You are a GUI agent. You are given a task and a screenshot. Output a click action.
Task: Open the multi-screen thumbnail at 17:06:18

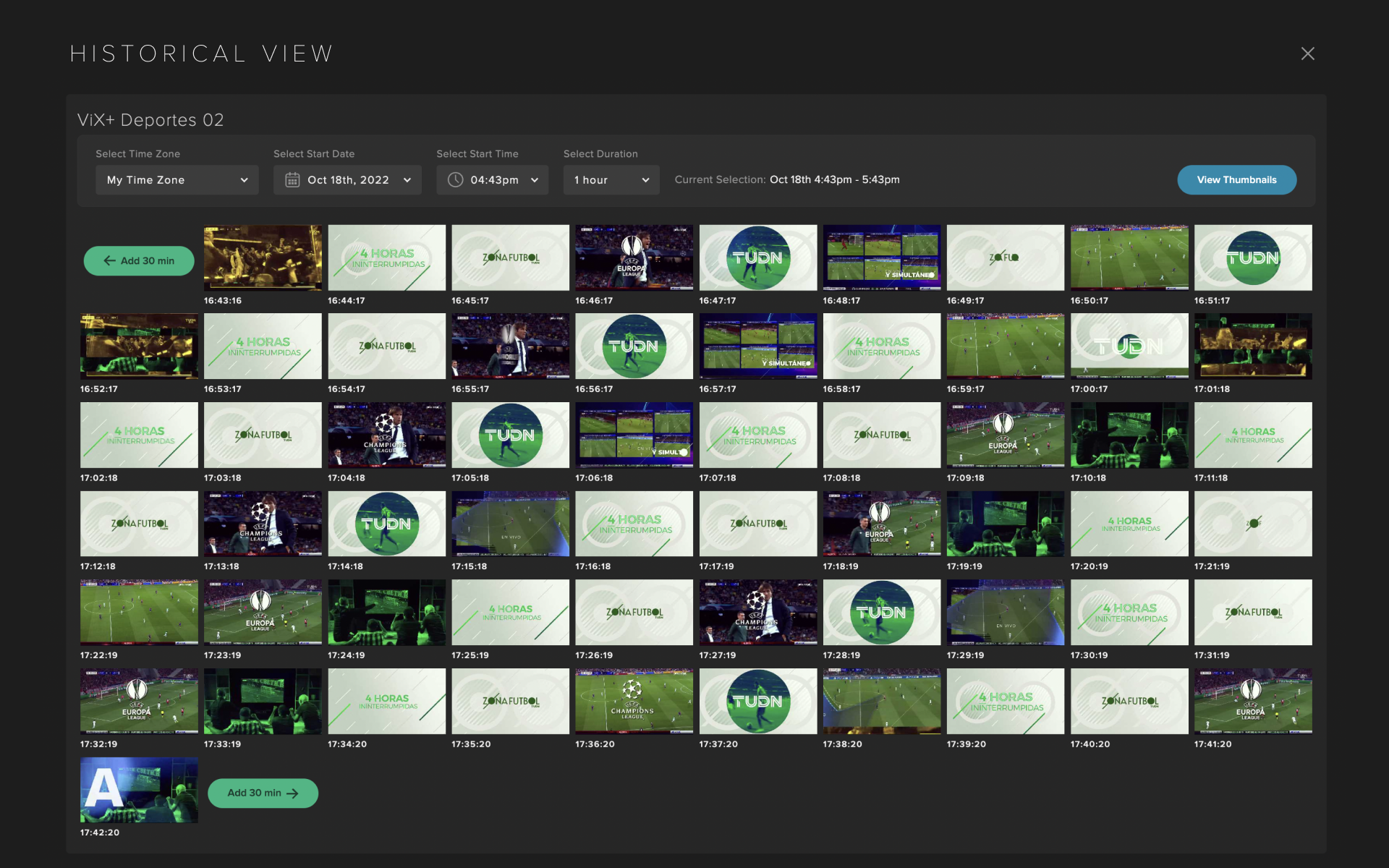coord(634,435)
